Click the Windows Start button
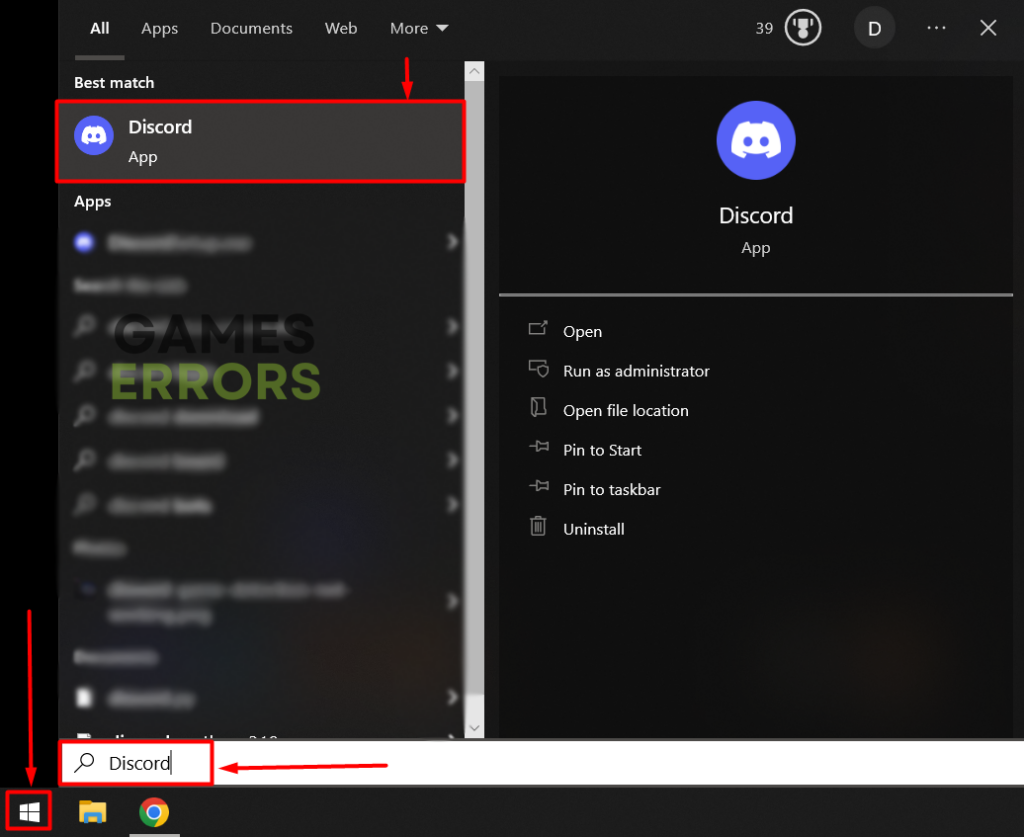The image size is (1024, 837). pos(29,812)
